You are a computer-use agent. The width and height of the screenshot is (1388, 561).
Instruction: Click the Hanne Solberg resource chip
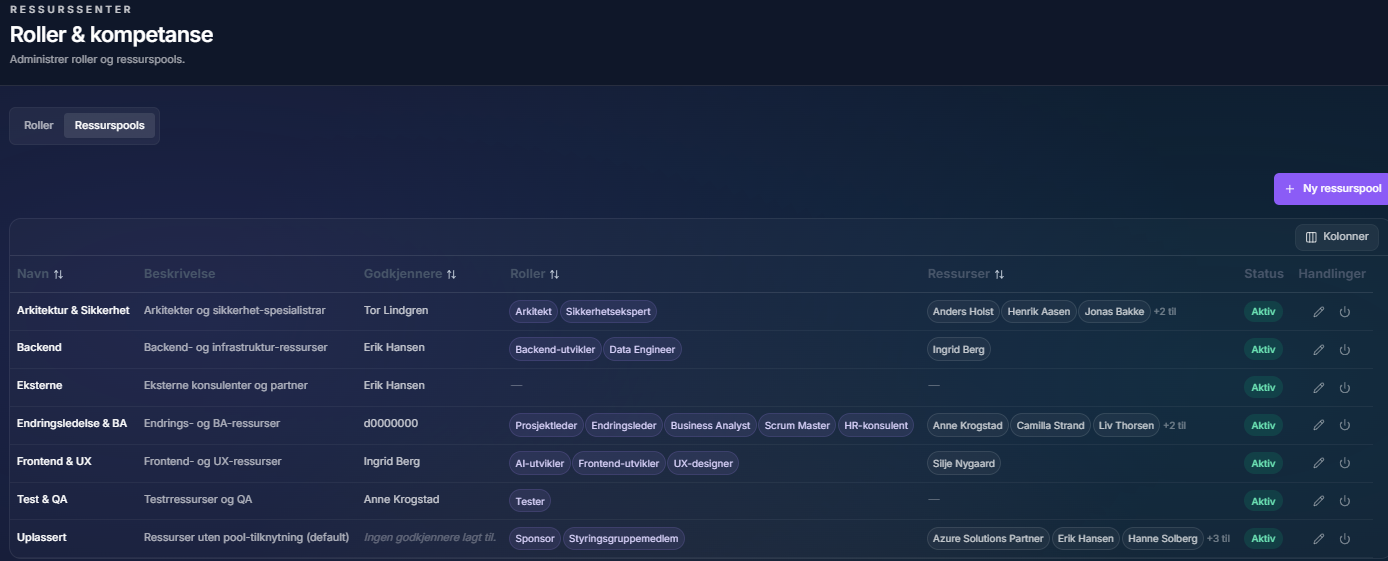point(1162,539)
